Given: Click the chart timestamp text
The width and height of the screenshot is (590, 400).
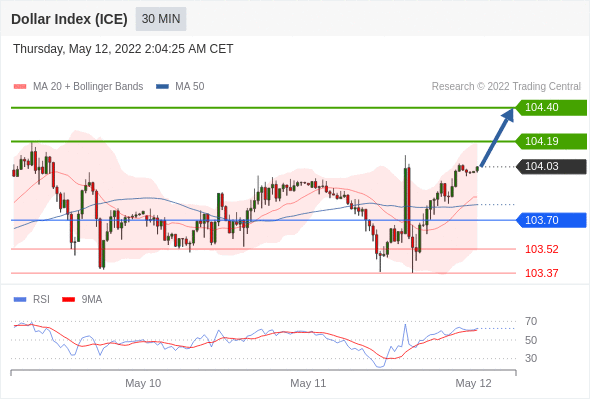Looking at the screenshot, I should tap(123, 49).
